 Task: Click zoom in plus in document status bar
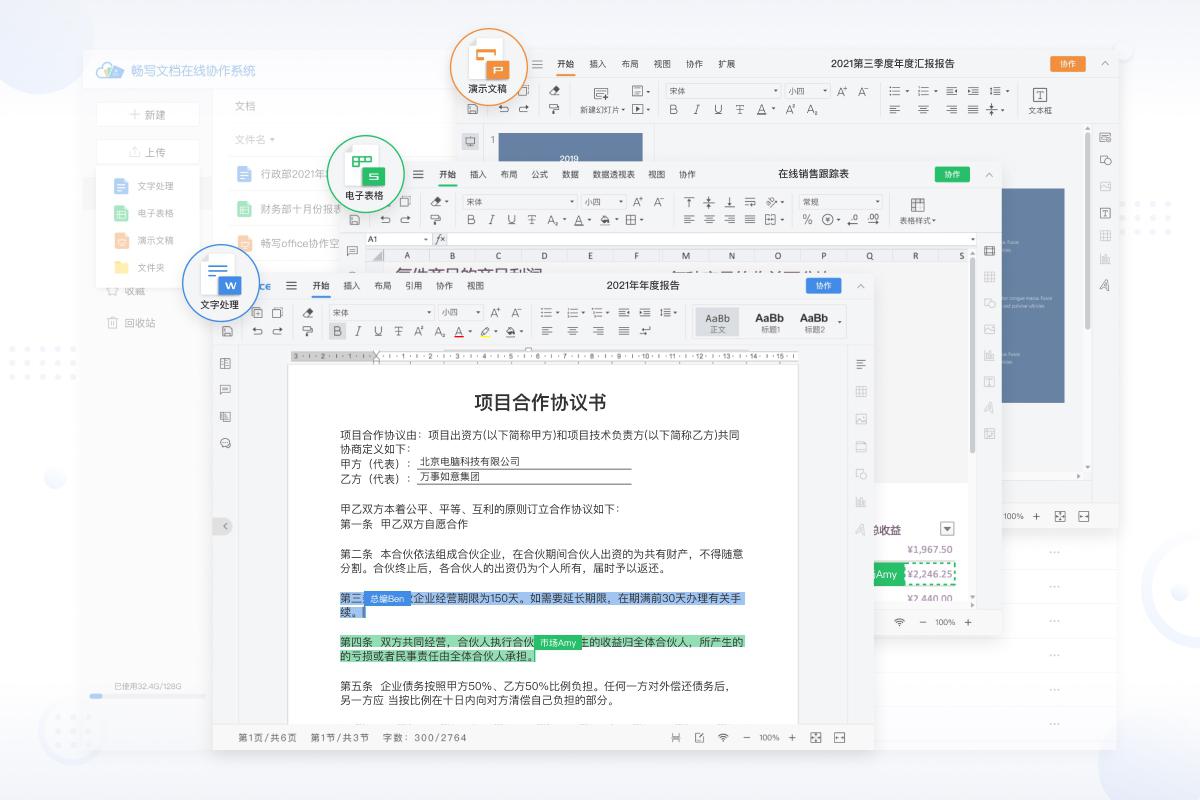click(x=792, y=737)
